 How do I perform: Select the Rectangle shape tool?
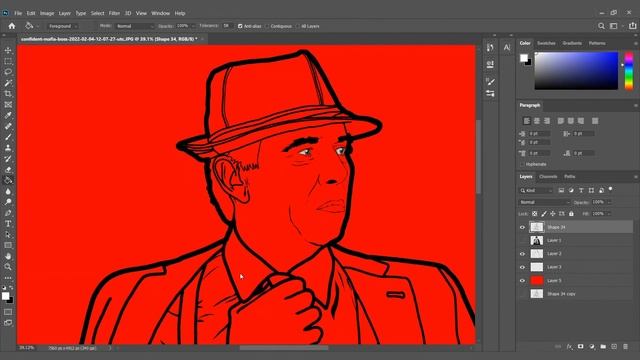(8, 245)
